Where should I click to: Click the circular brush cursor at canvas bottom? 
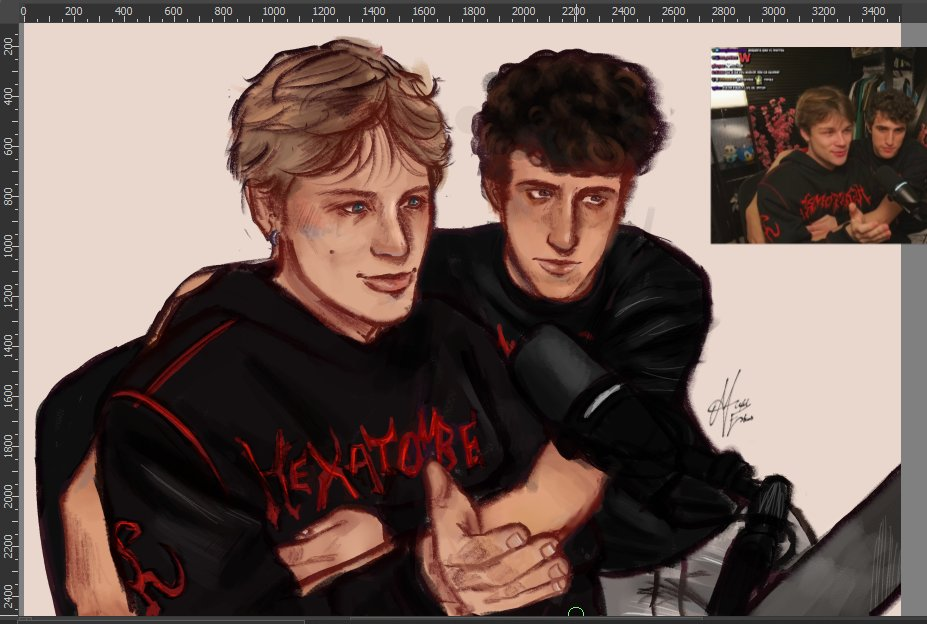(576, 613)
